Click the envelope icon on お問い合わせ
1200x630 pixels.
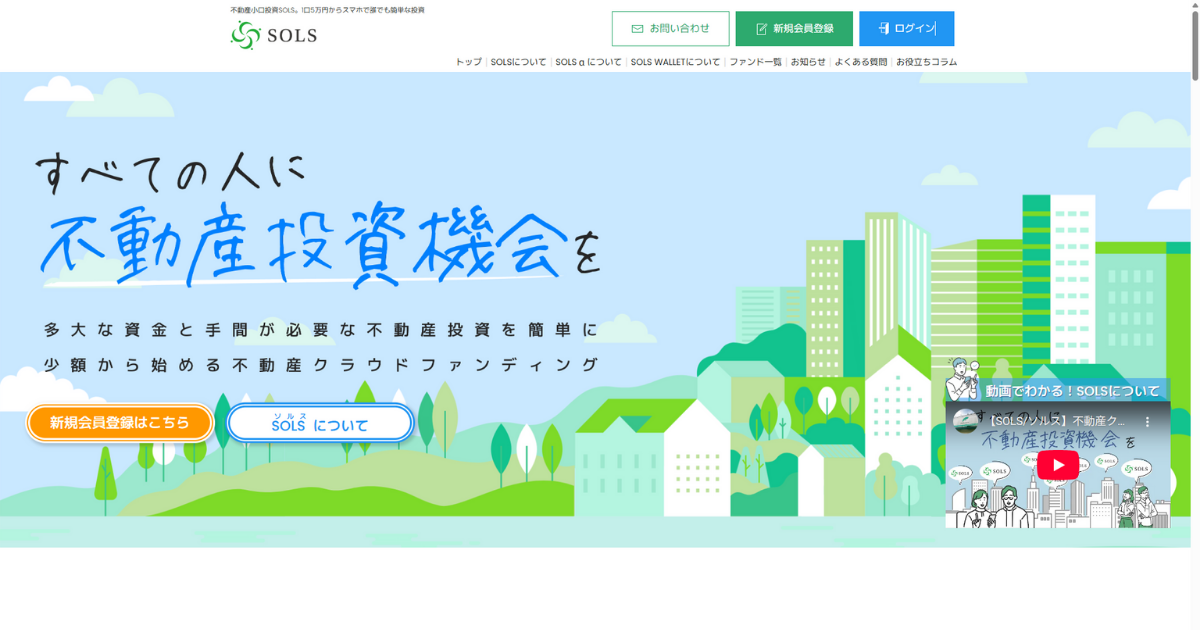[x=637, y=29]
